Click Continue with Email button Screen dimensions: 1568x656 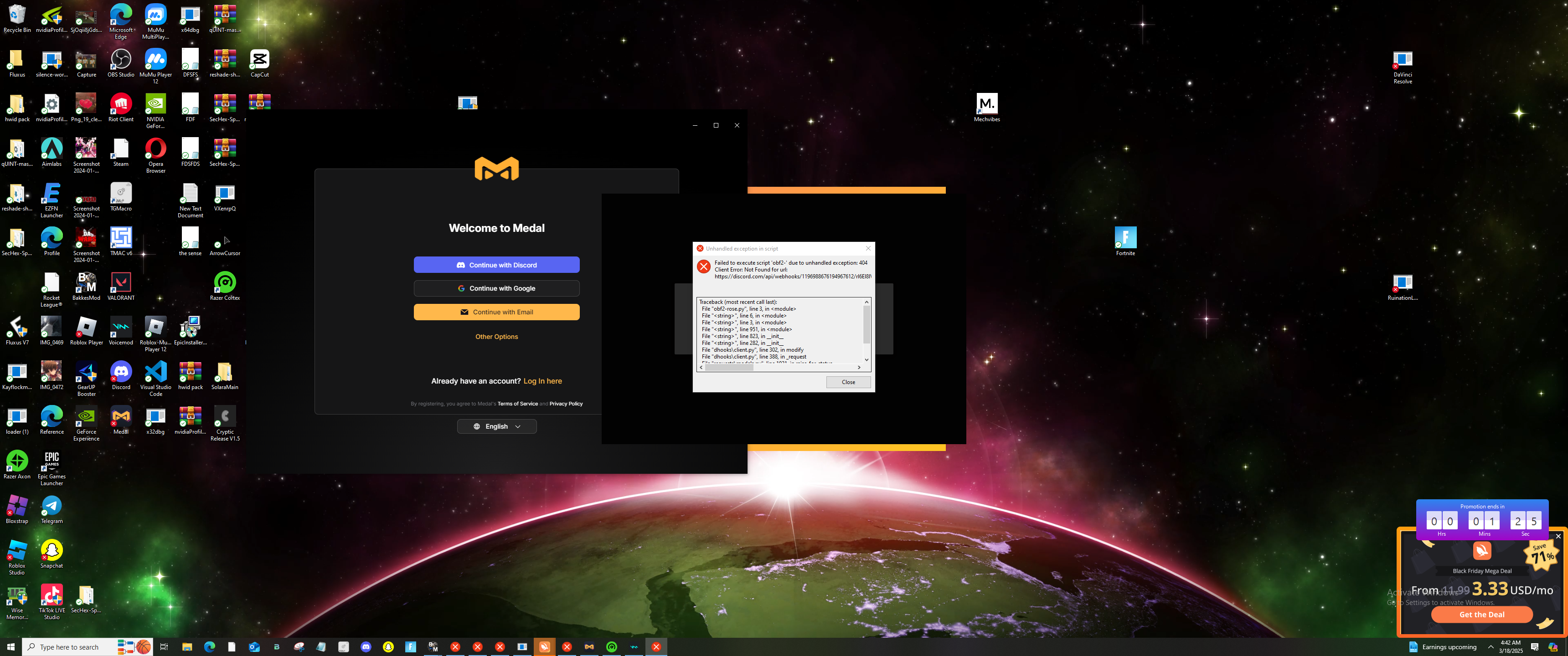point(496,312)
